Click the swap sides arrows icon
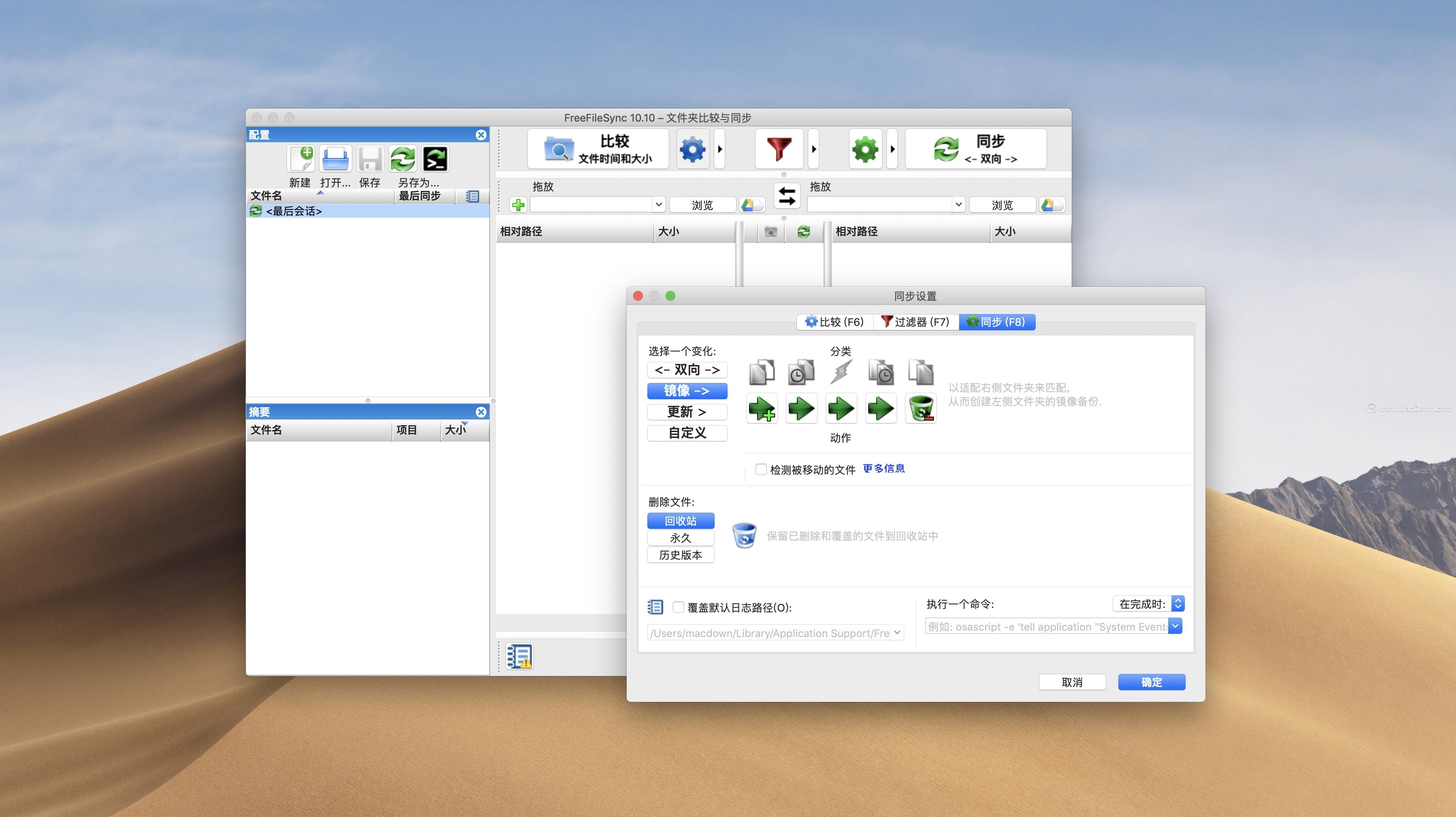Image resolution: width=1456 pixels, height=817 pixels. click(x=787, y=196)
